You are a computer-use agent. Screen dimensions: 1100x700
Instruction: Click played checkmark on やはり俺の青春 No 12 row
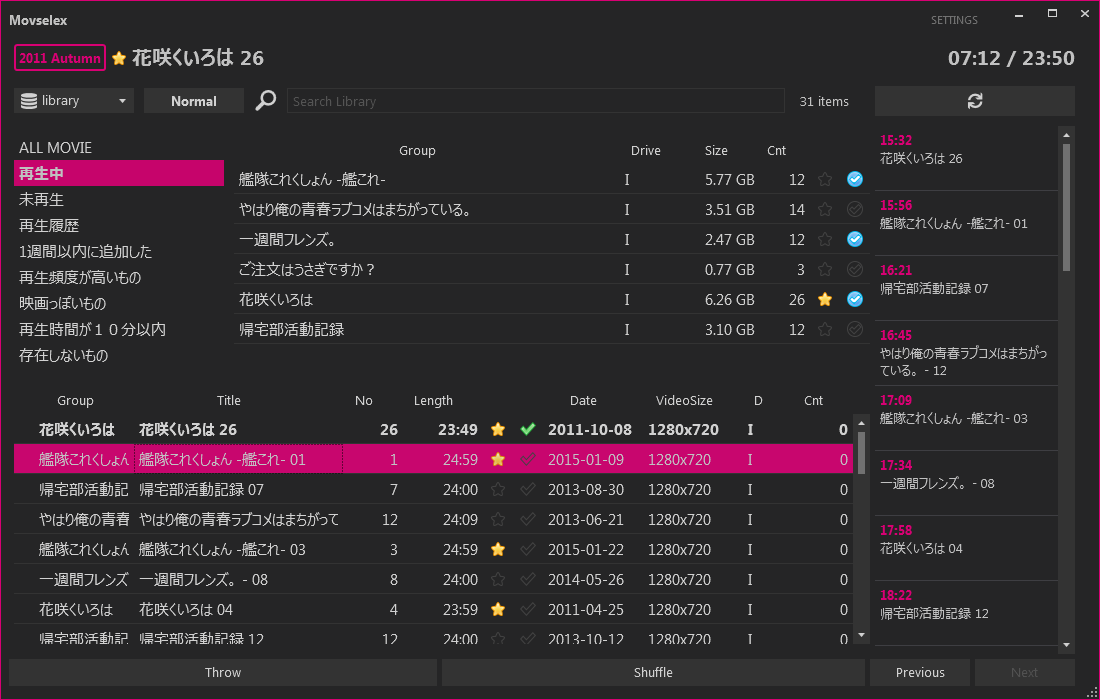[x=528, y=520]
